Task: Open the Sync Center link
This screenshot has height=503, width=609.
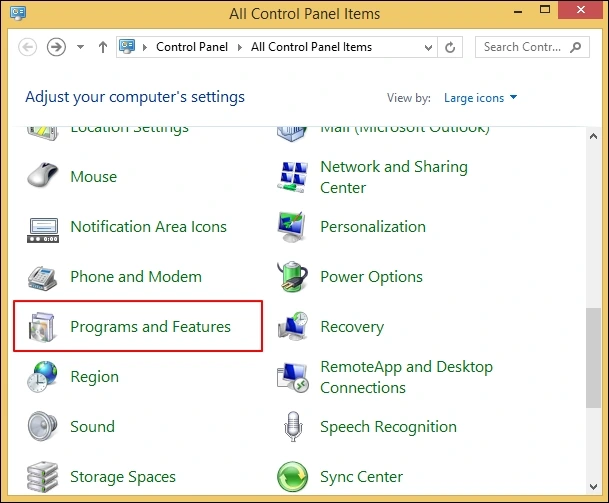Action: (x=361, y=477)
